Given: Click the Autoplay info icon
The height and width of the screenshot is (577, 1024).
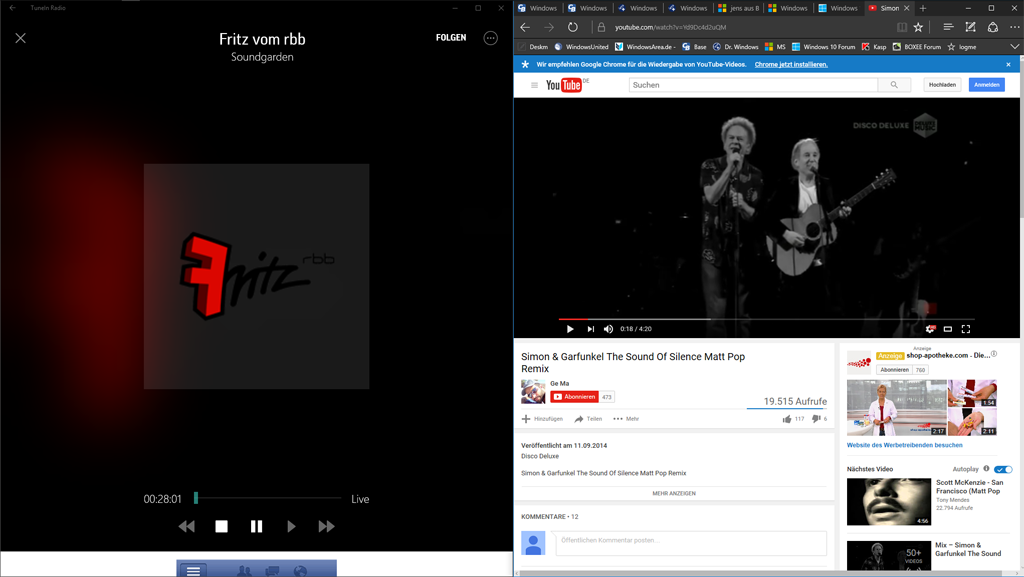Looking at the screenshot, I should coord(986,469).
